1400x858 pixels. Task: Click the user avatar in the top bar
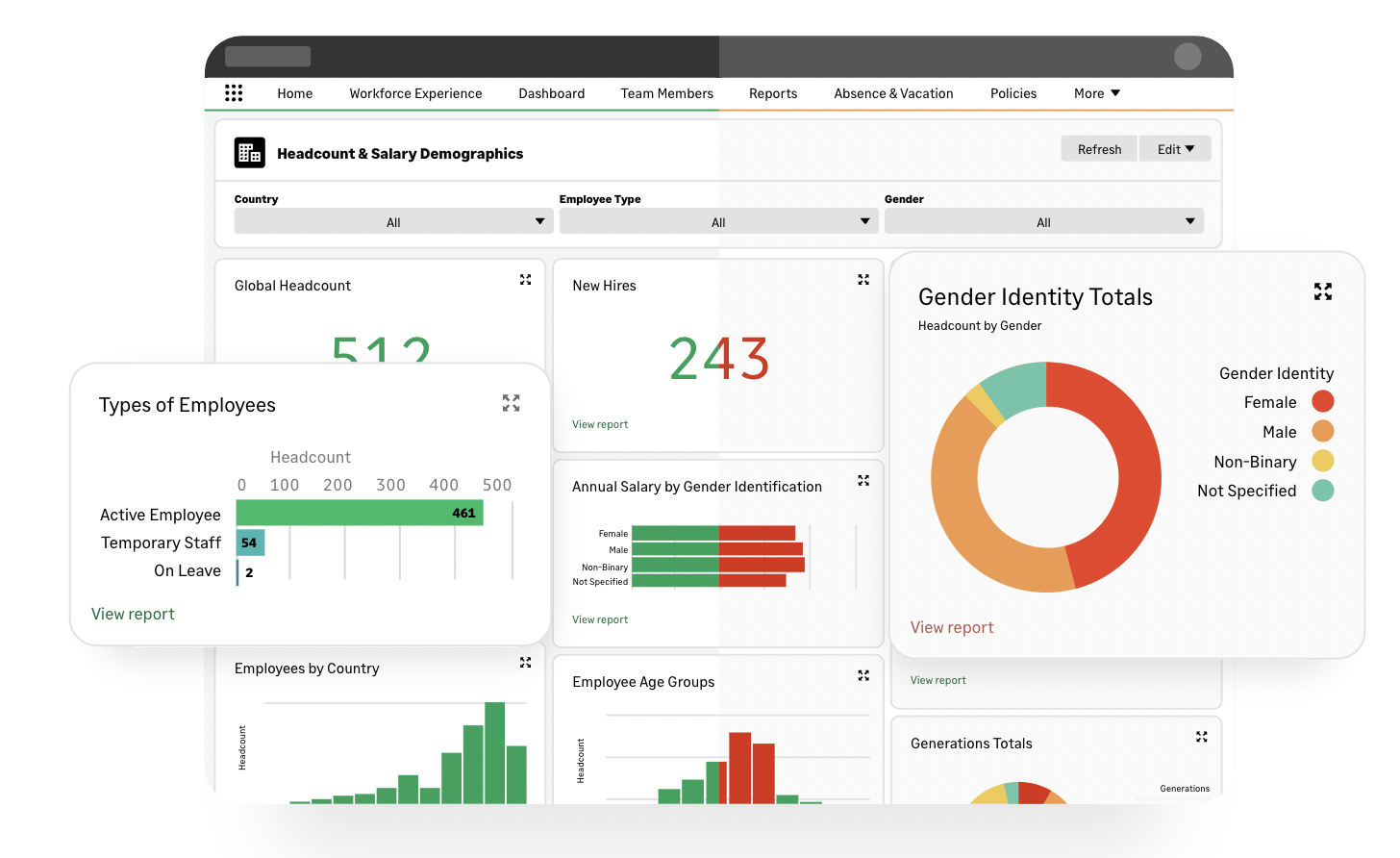[x=1187, y=57]
